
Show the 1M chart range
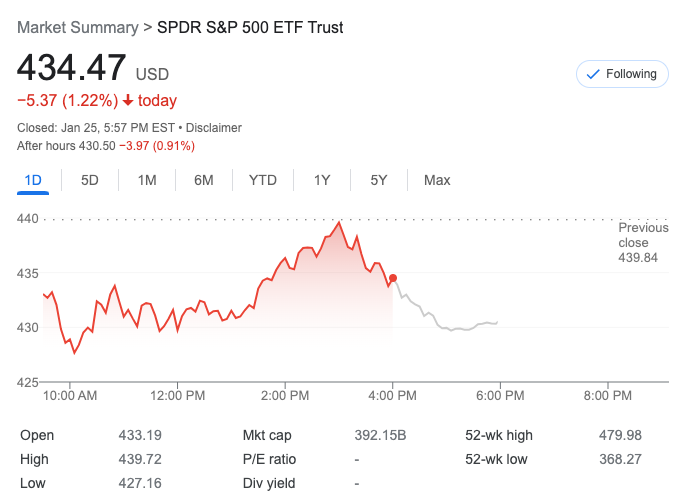tap(147, 180)
